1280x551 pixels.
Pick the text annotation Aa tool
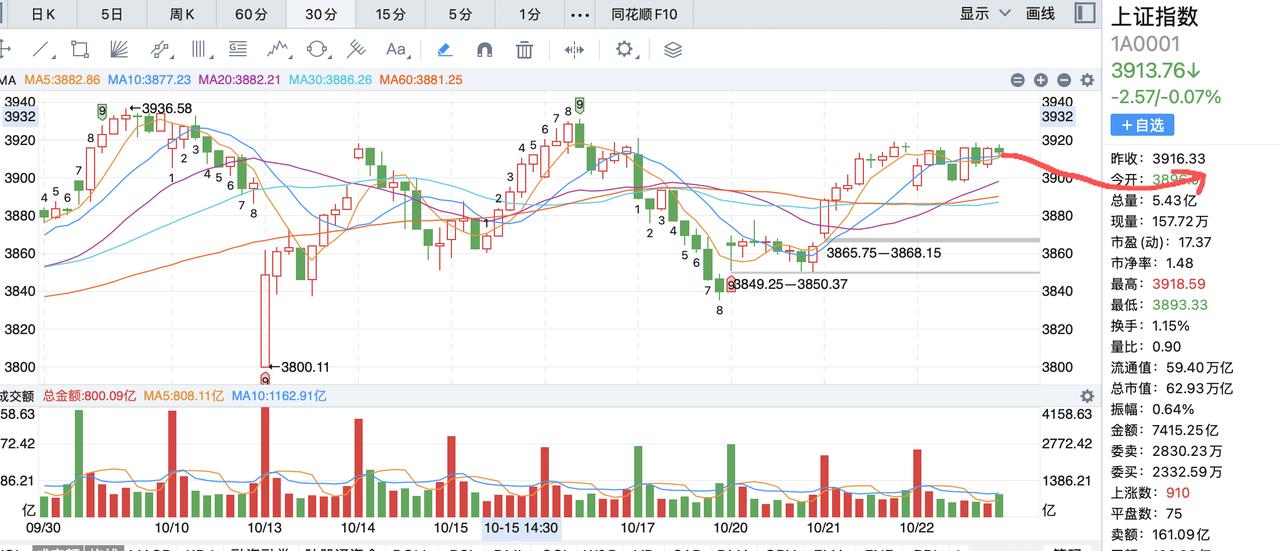point(397,49)
